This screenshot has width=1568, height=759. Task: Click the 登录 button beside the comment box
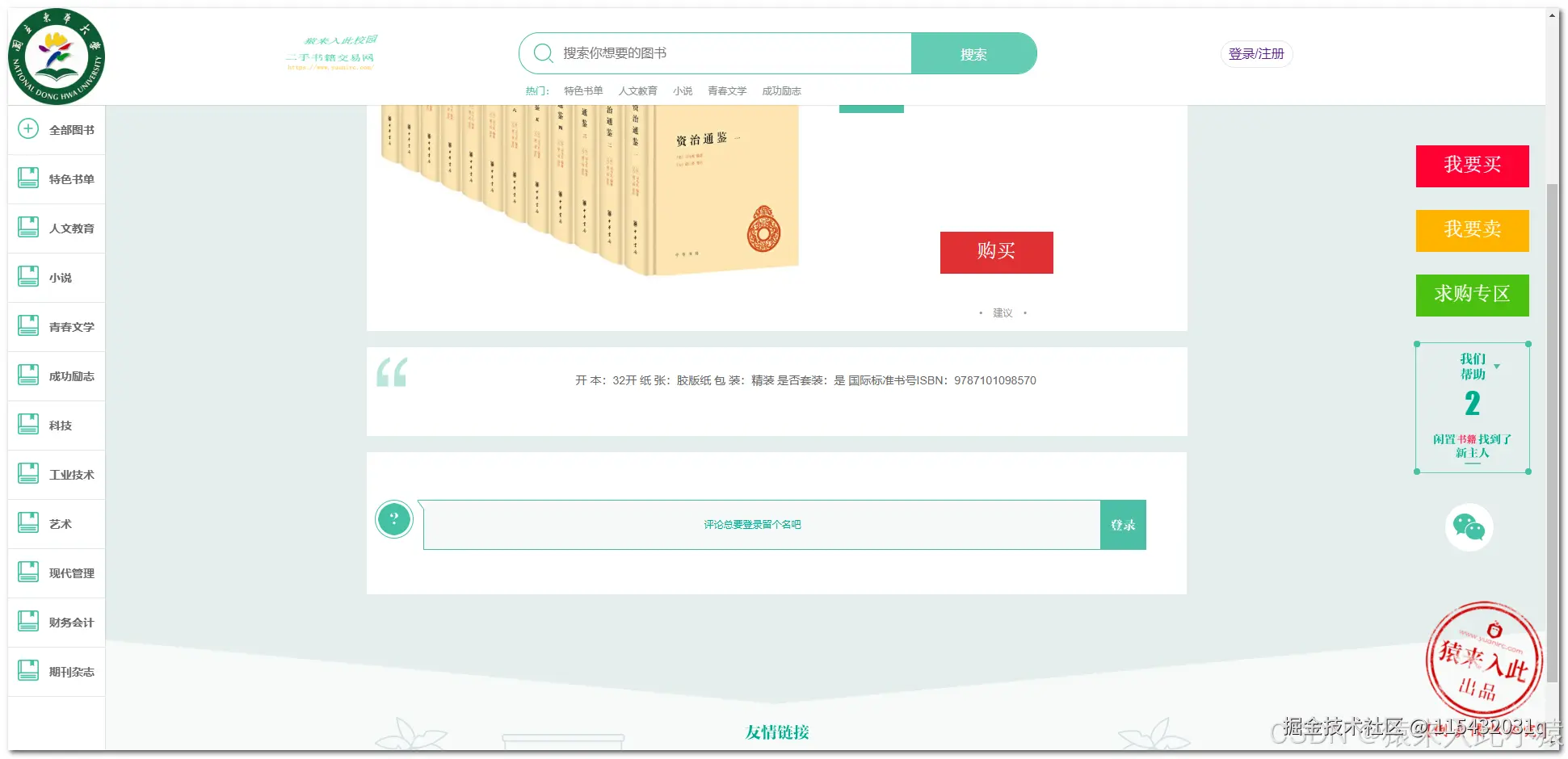[1122, 524]
